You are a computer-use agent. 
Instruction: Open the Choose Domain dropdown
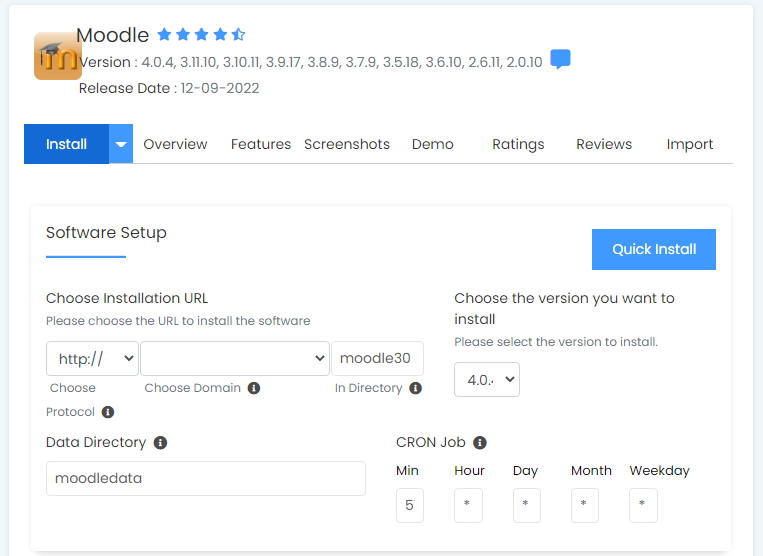[235, 358]
